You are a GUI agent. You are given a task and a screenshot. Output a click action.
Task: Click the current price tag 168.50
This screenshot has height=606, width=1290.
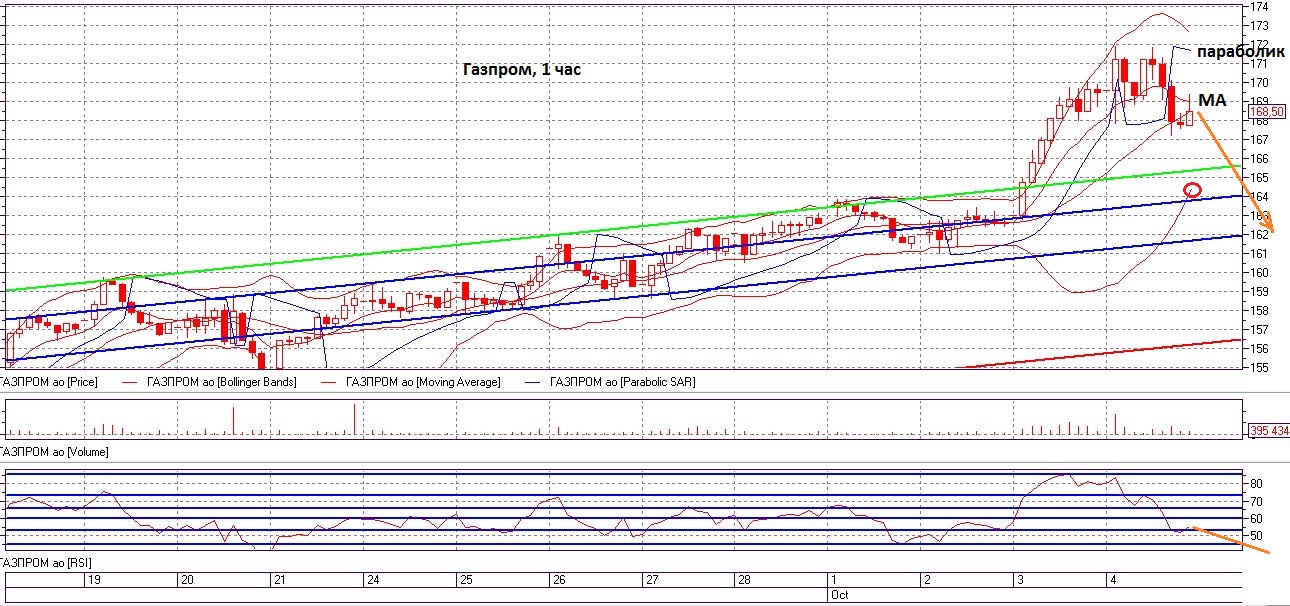pyautogui.click(x=1265, y=112)
